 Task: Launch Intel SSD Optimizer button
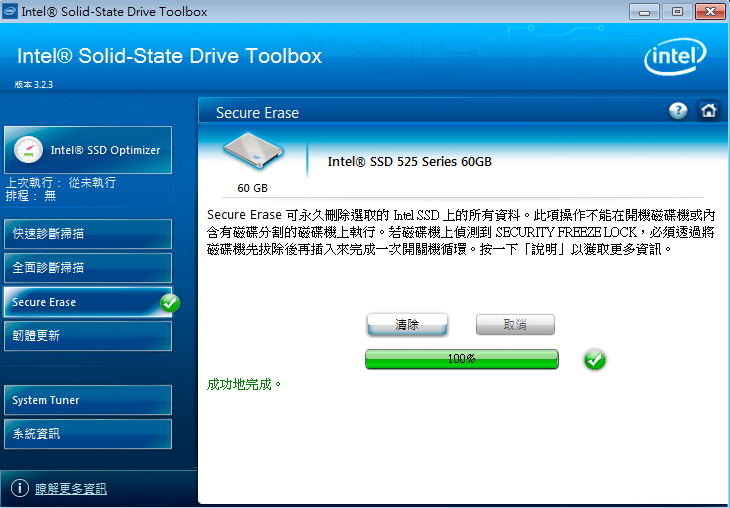[88, 150]
